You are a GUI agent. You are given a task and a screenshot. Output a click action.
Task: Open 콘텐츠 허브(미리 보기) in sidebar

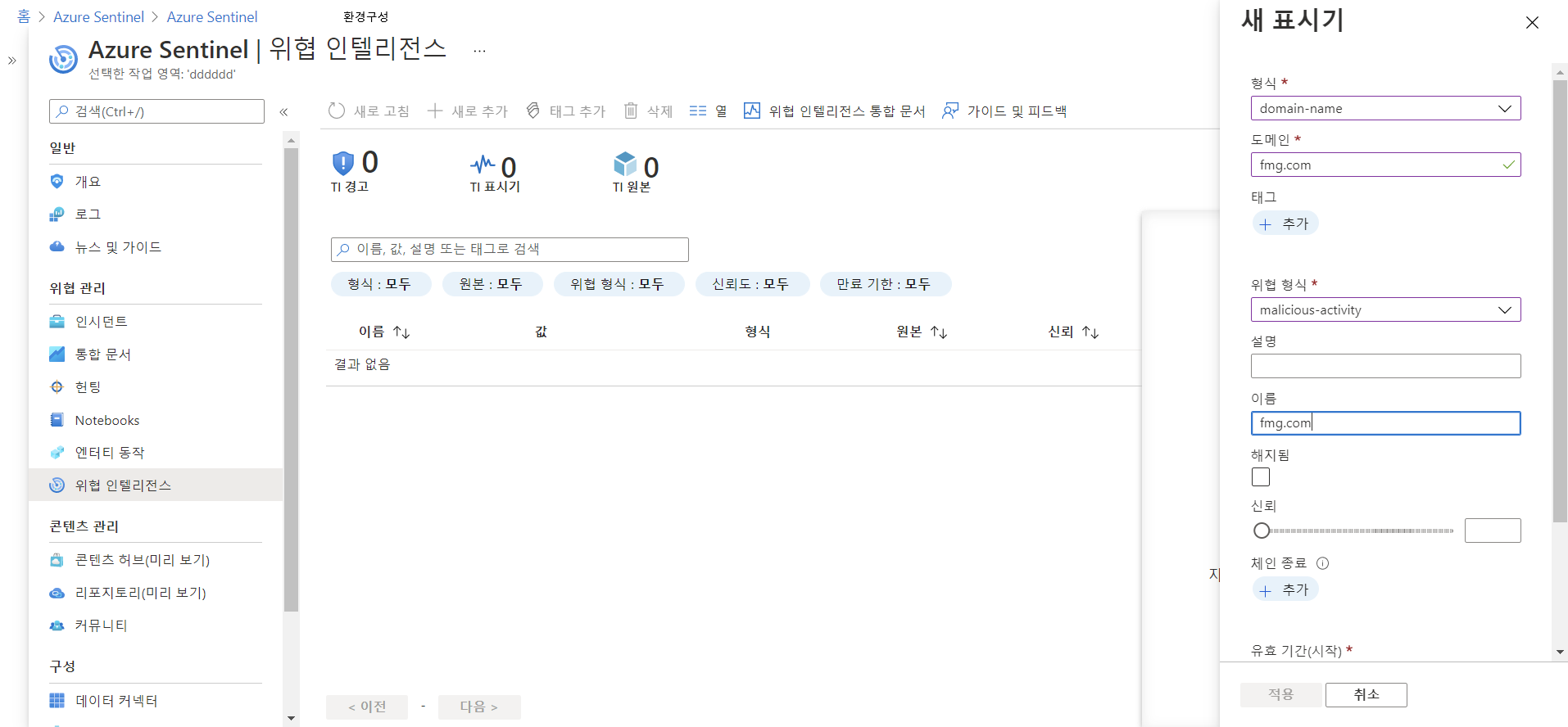156,560
